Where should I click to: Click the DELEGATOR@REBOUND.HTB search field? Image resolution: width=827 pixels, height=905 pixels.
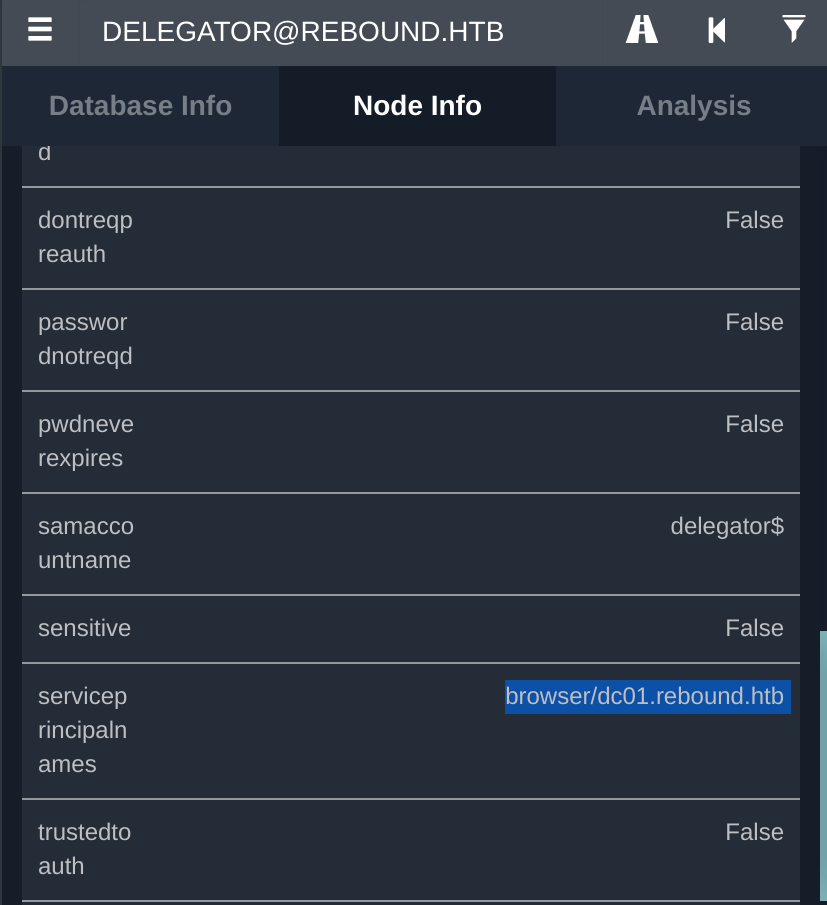(x=340, y=32)
